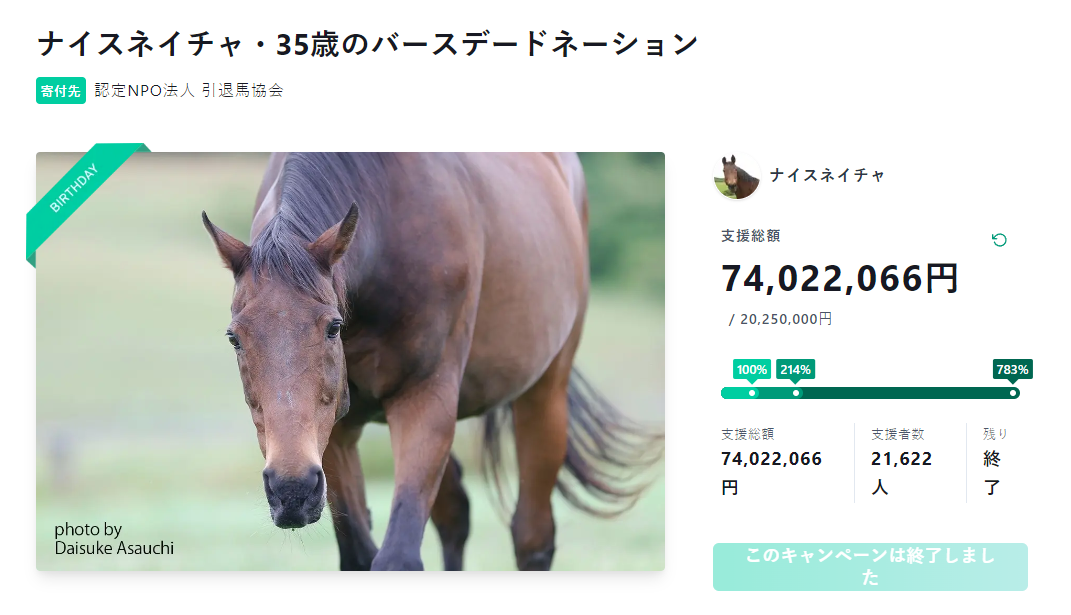This screenshot has height=615, width=1071.
Task: Click the 100% milestone label
Action: click(x=752, y=370)
